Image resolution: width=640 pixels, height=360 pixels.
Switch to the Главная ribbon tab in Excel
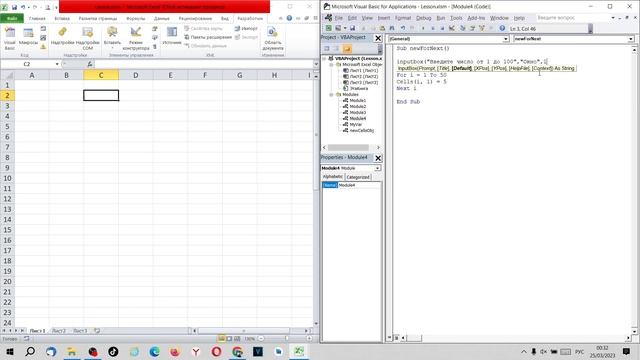[37, 19]
